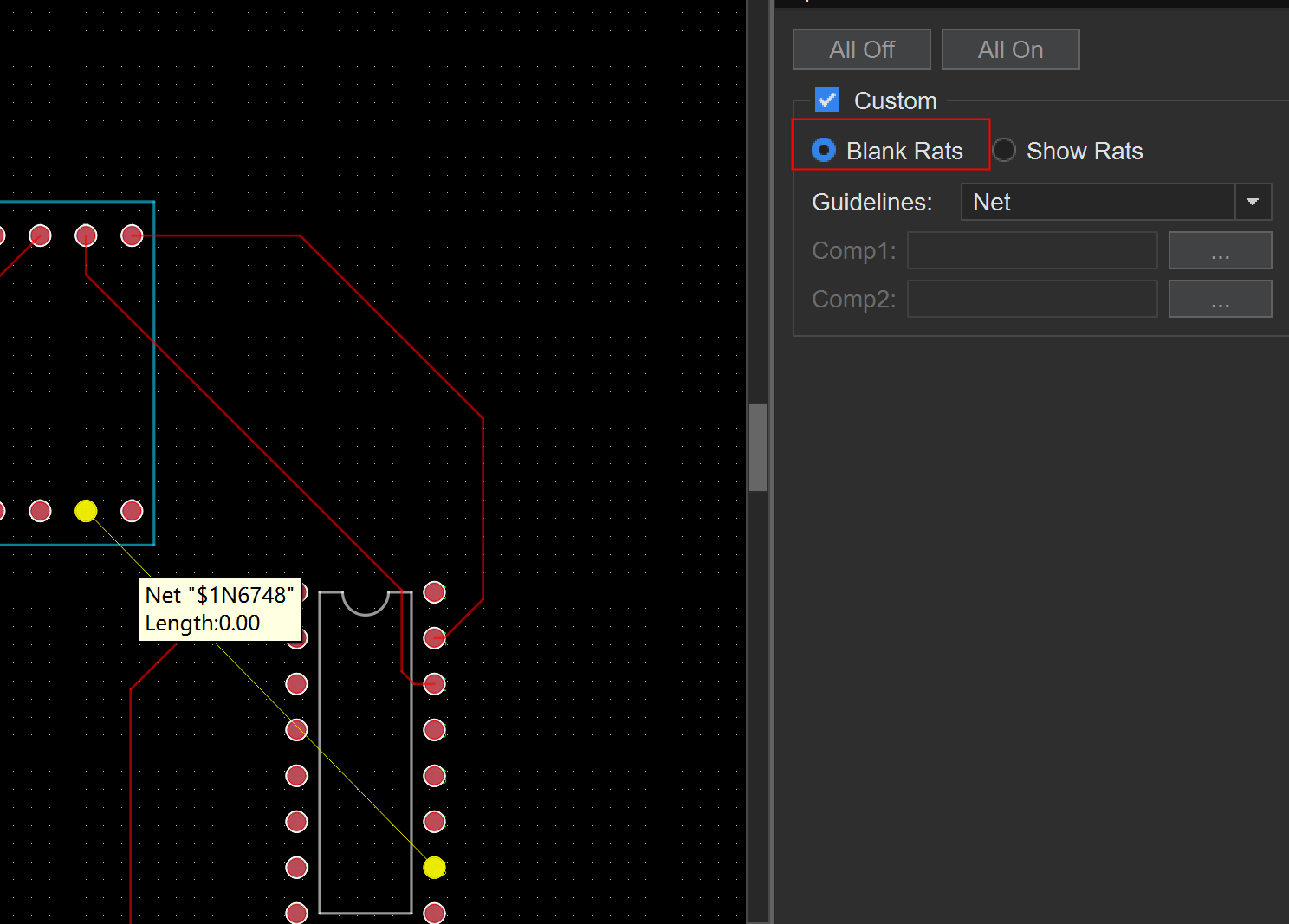This screenshot has width=1289, height=924.
Task: Click the IC's top-right pad
Action: (435, 592)
